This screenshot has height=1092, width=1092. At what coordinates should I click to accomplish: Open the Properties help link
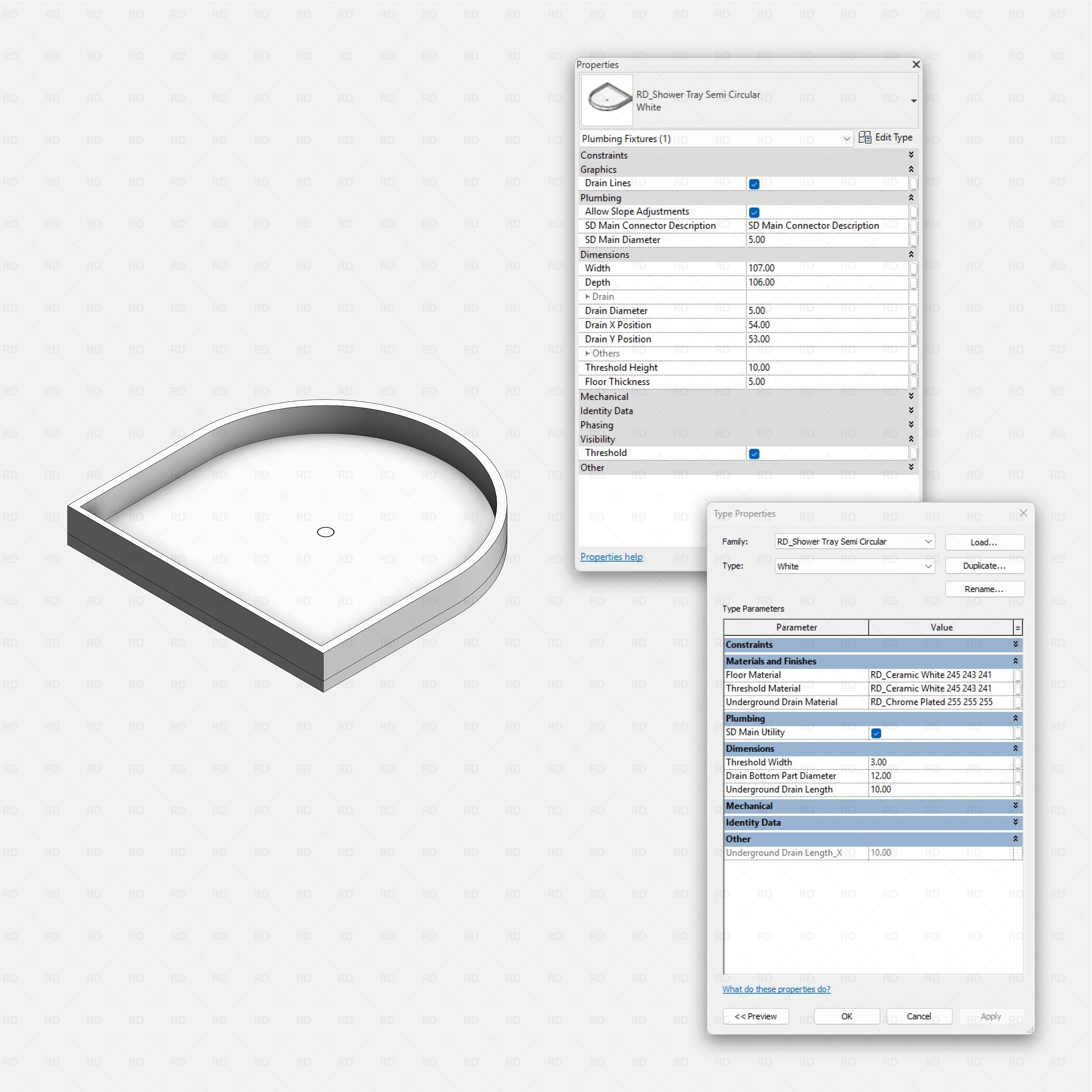pos(611,557)
